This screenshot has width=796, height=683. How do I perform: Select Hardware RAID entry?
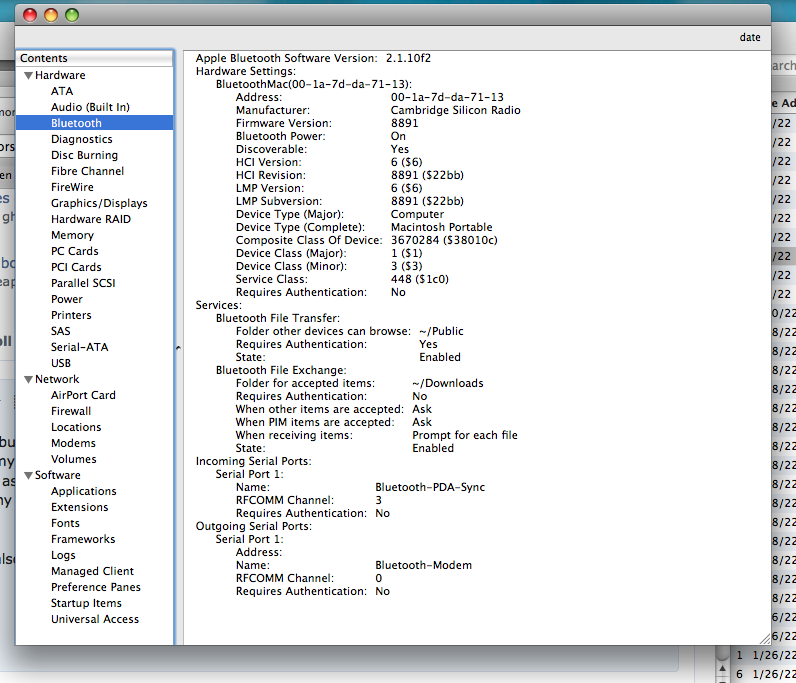tap(91, 219)
